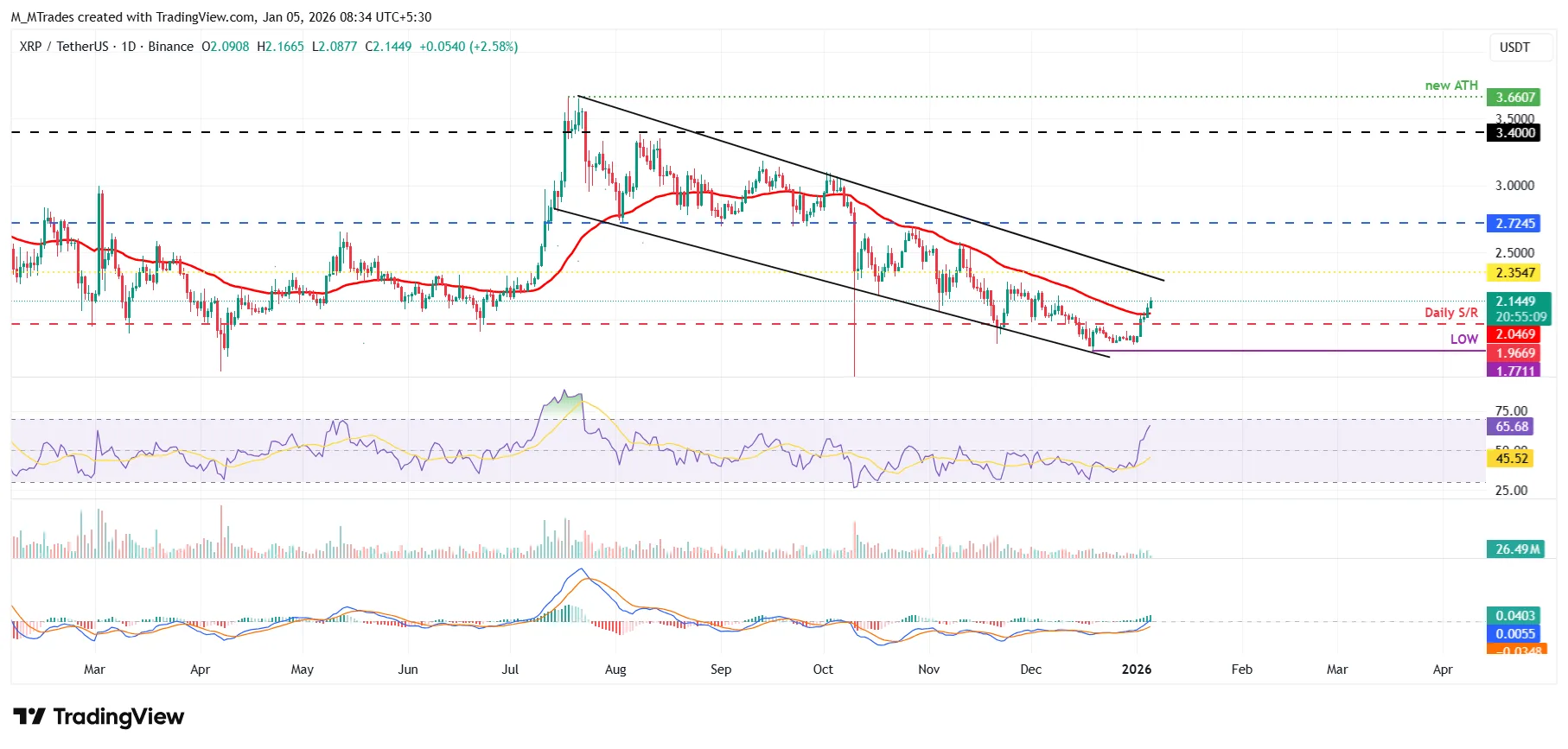
Task: Click the new ATH text annotation
Action: click(1451, 86)
